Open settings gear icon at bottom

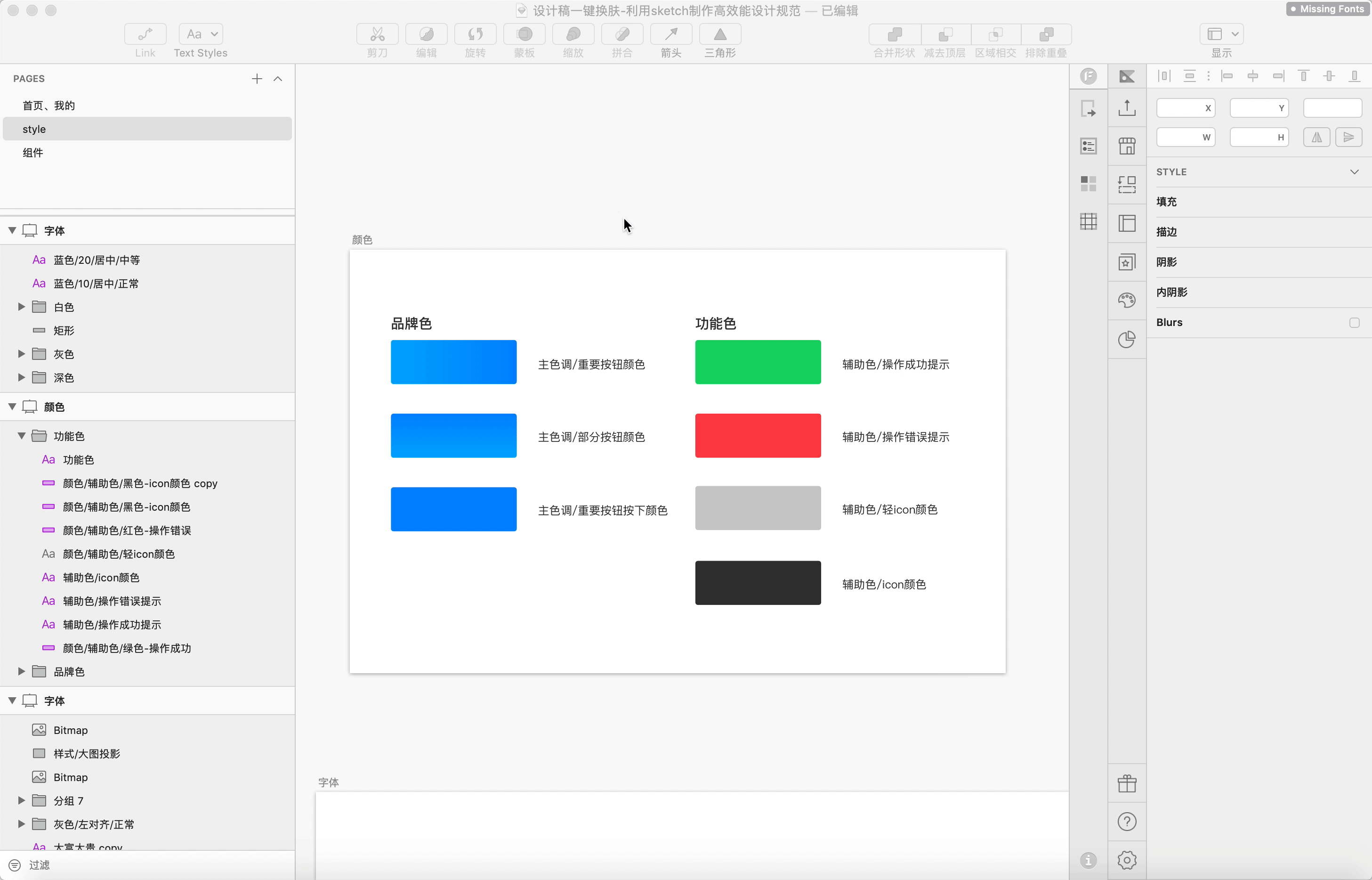tap(1127, 860)
